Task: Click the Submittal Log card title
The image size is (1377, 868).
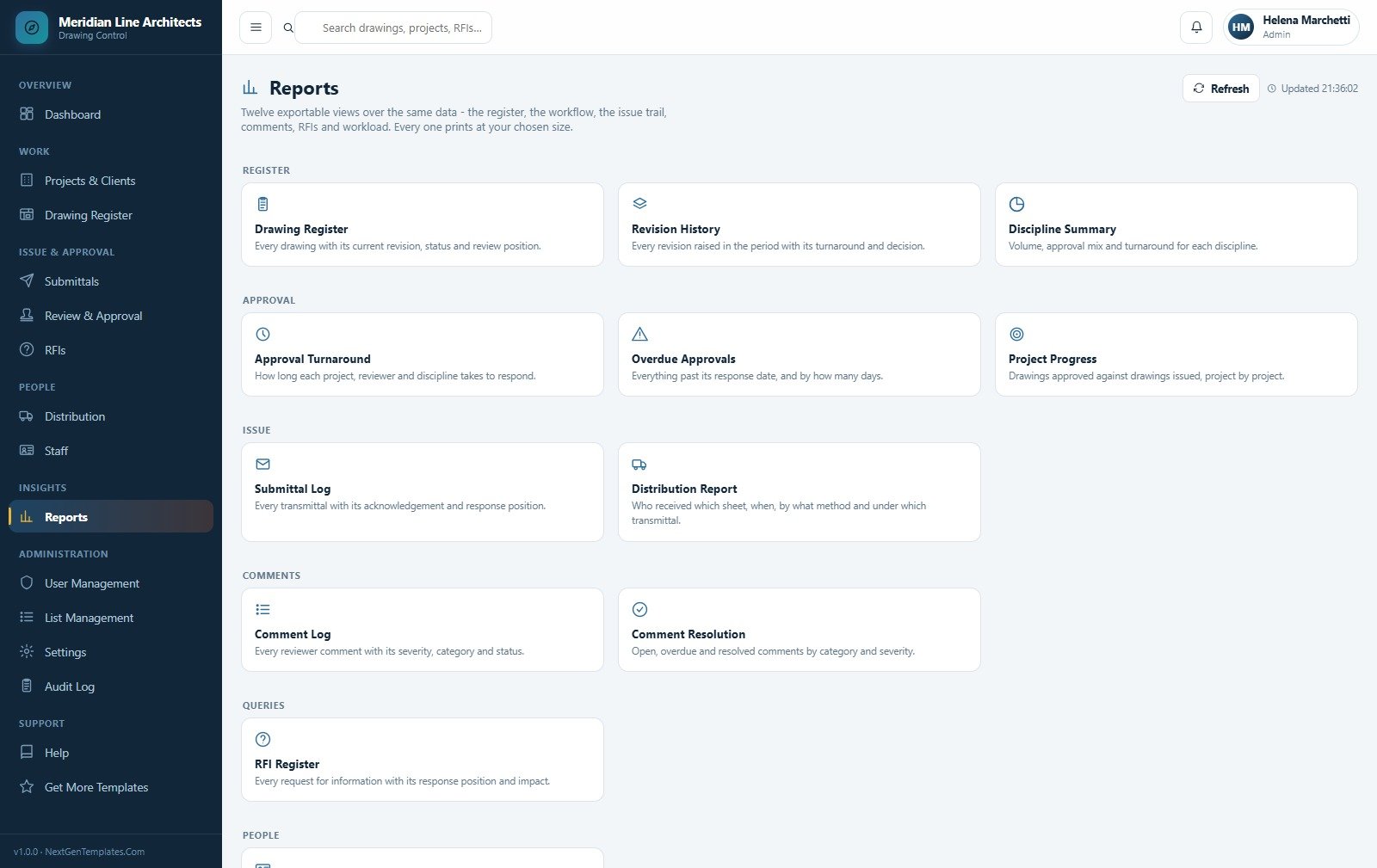Action: pyautogui.click(x=293, y=489)
